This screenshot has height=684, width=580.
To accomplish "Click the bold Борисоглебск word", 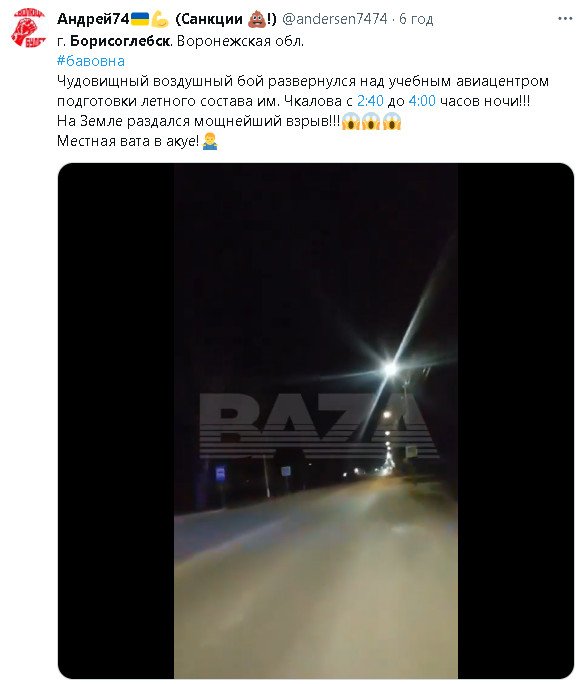I will pos(120,41).
